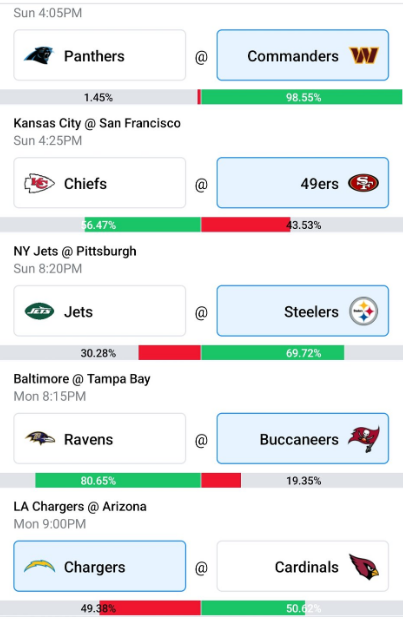
Task: Open the Kansas City @ San Francisco matchup title
Action: (97, 123)
